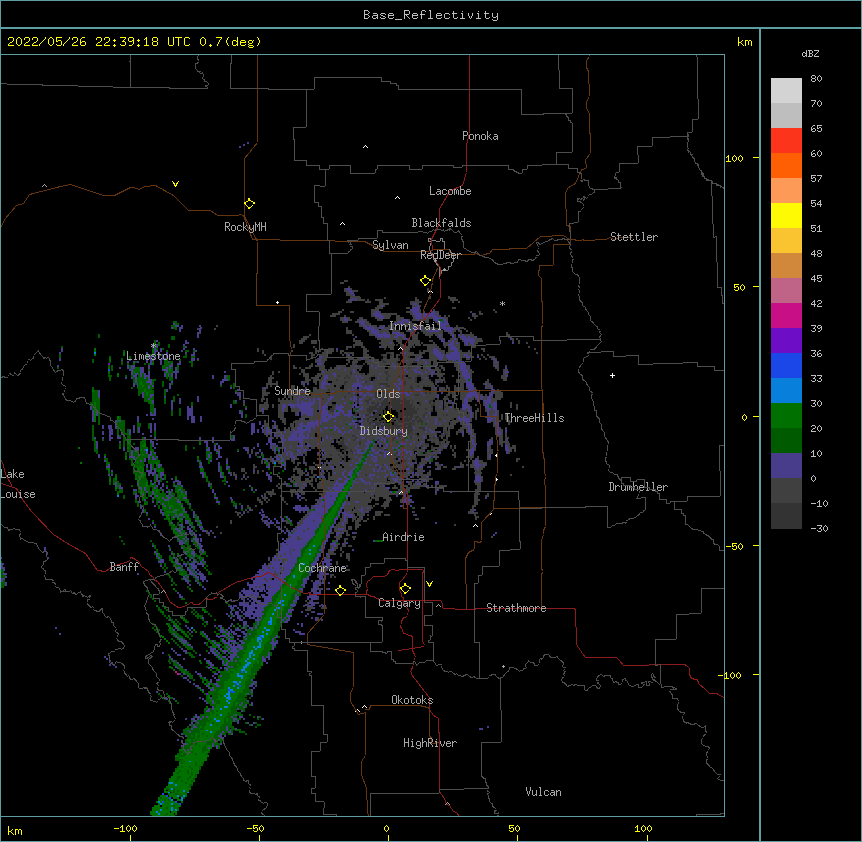Screen dimensions: 862x842
Task: Pick the dusty pink 42-45 dBZ swatch
Action: [x=786, y=290]
